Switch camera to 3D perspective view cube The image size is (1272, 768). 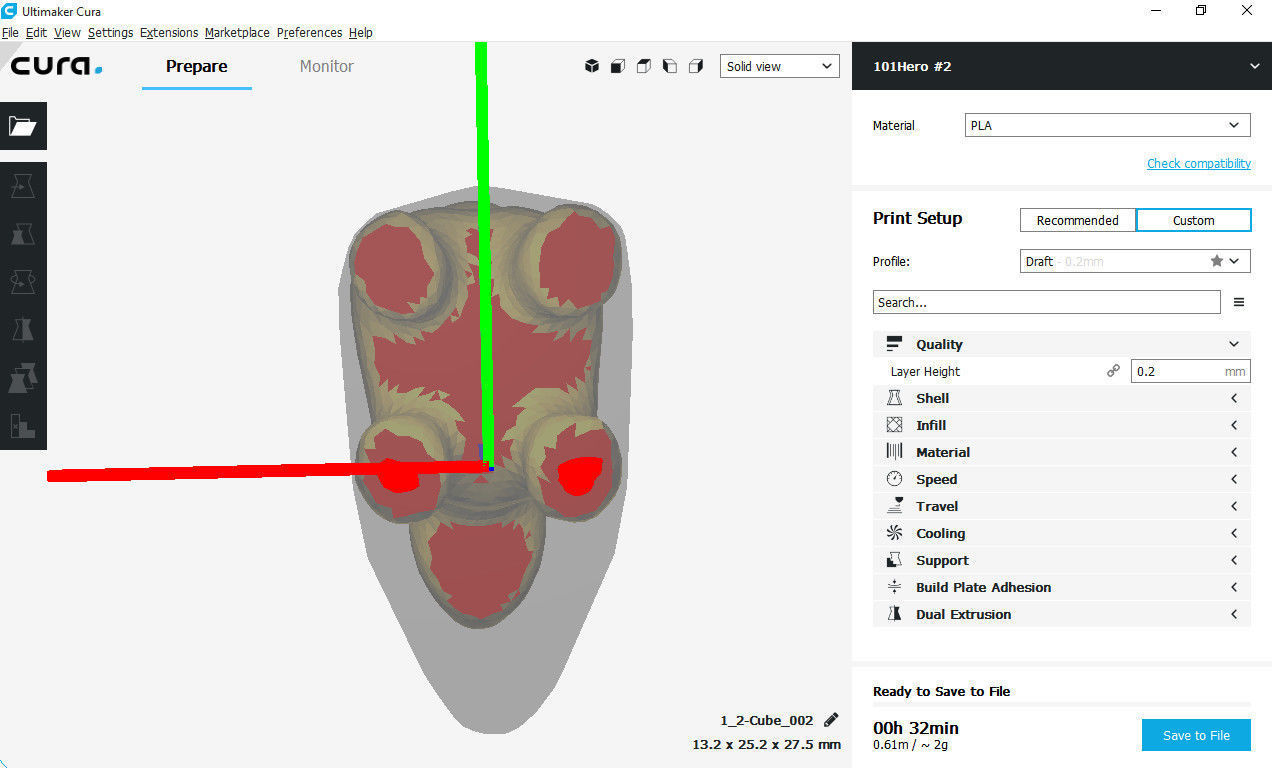pos(592,66)
